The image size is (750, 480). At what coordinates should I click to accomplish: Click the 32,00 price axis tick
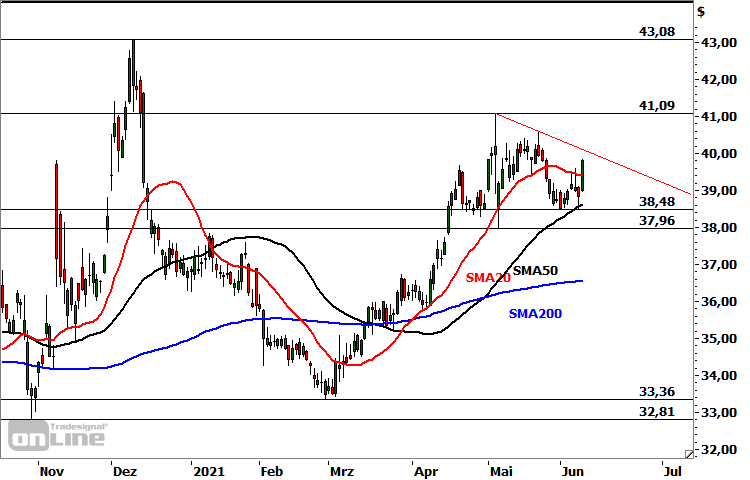pos(717,450)
